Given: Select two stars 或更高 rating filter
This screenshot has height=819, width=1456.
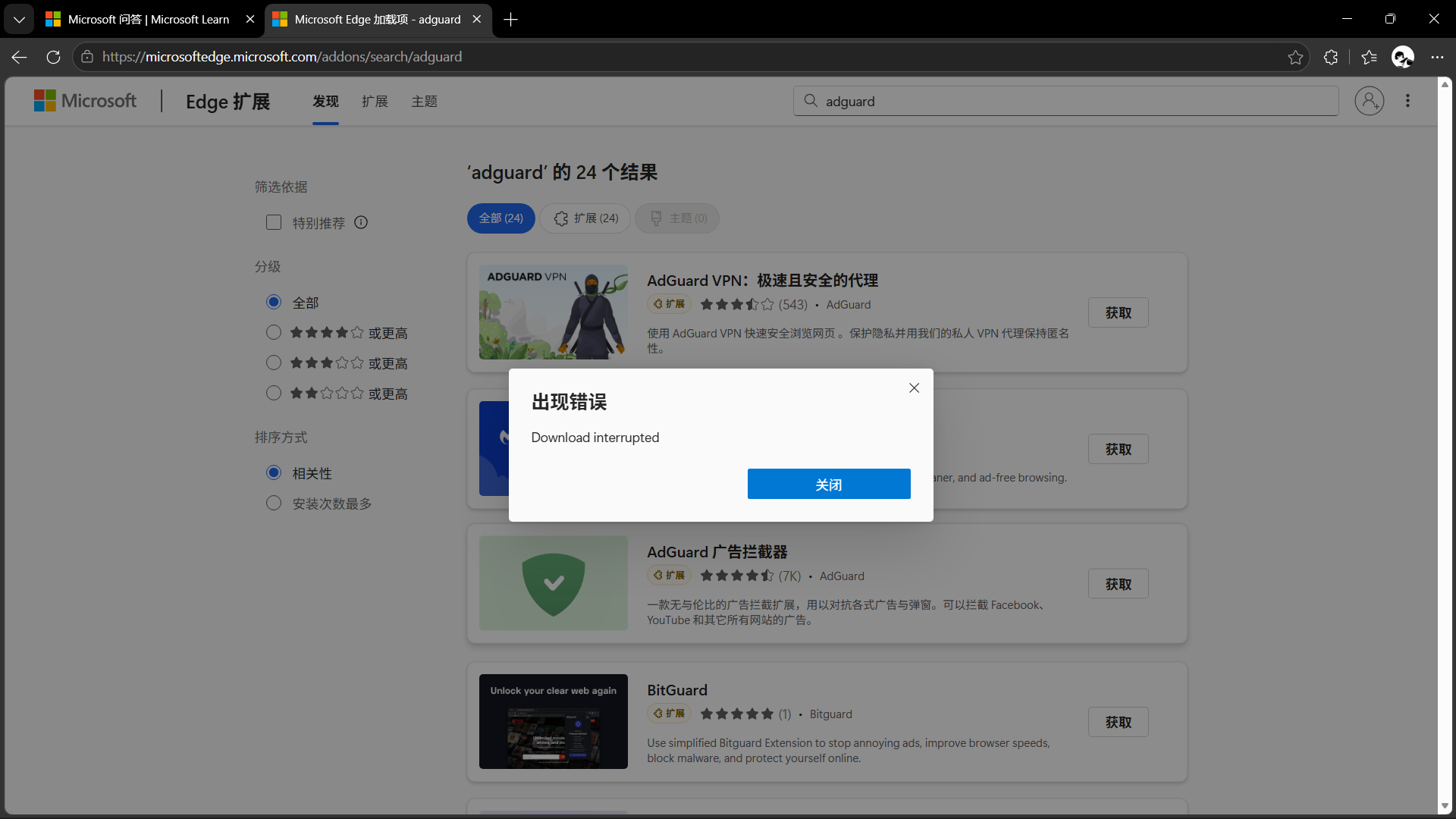Looking at the screenshot, I should point(274,394).
